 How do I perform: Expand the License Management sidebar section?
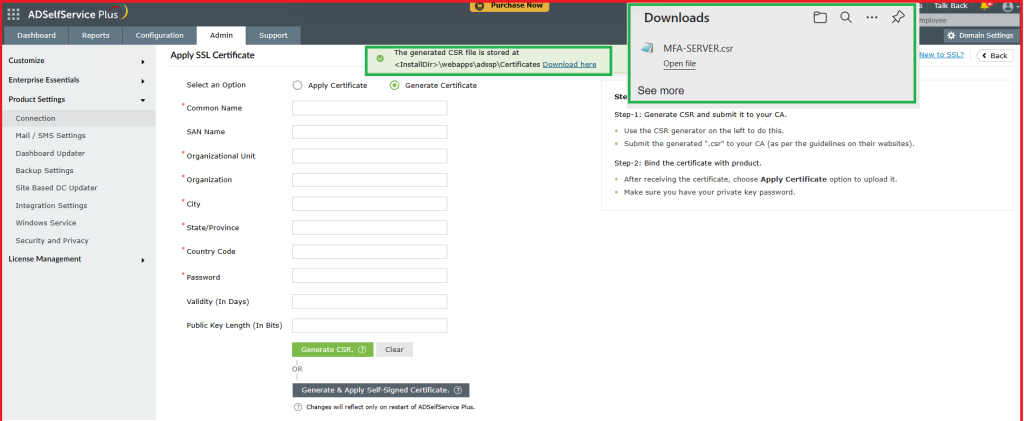[x=78, y=259]
